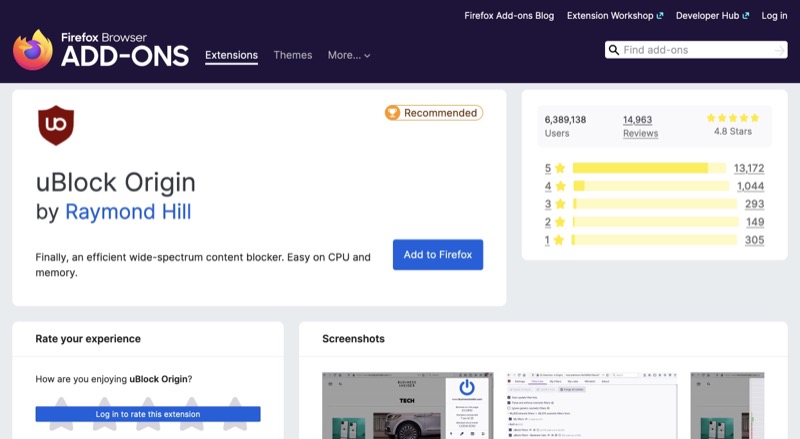Click the star icon beside the 1 rating
The width and height of the screenshot is (800, 439).
point(560,240)
